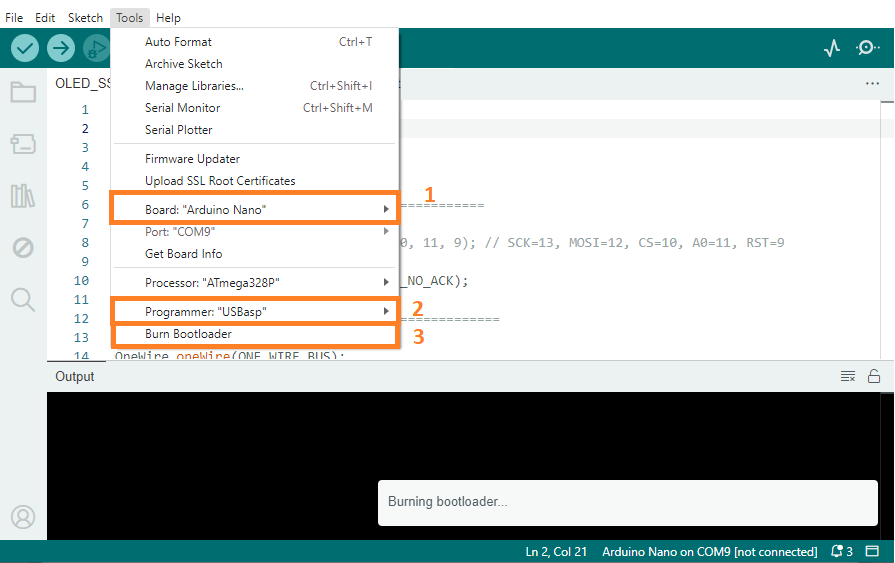Click the user account profile icon
Image resolution: width=895 pixels, height=563 pixels.
pyautogui.click(x=23, y=517)
